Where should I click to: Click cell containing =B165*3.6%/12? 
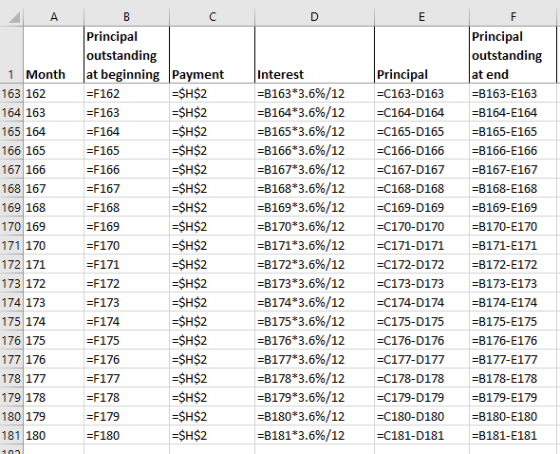[314, 131]
